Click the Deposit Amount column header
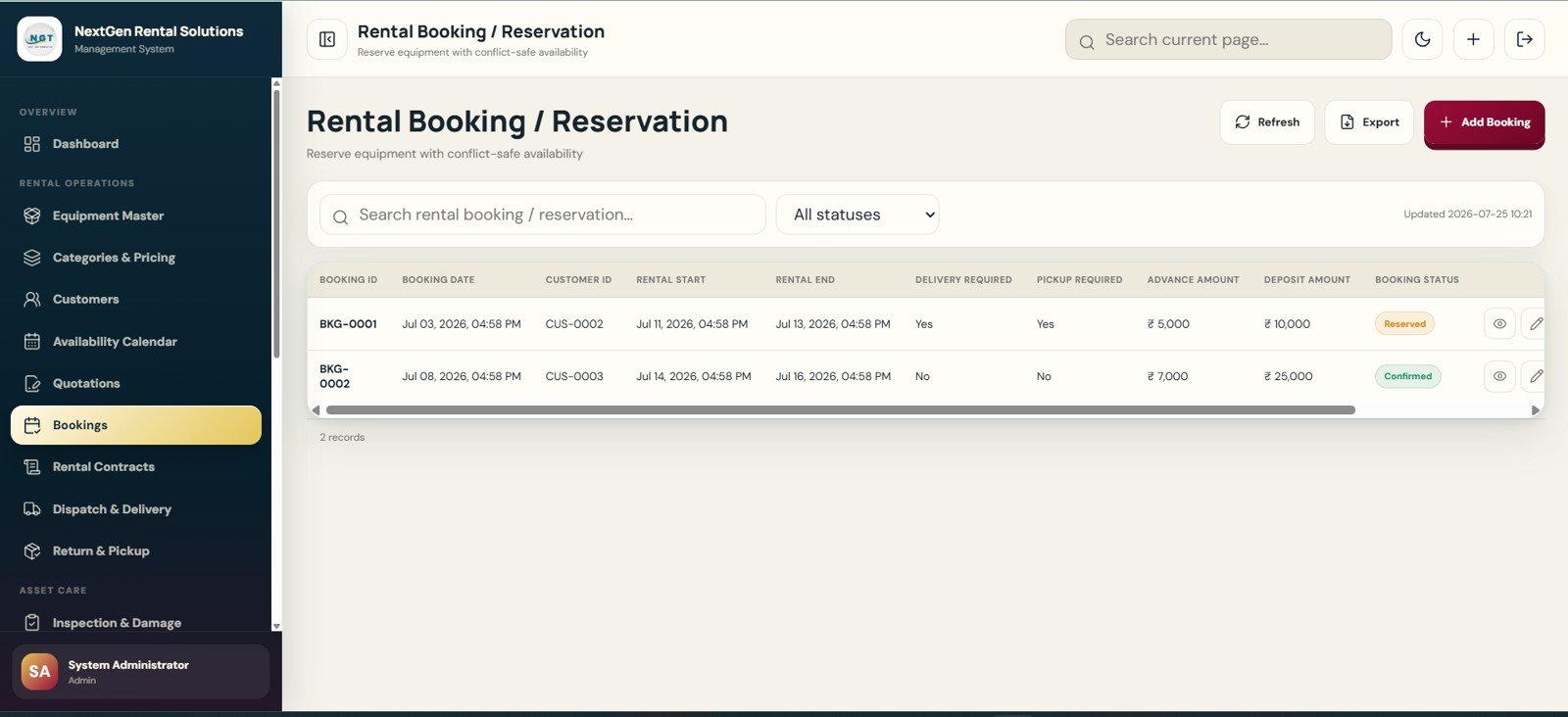The image size is (1568, 717). (x=1306, y=280)
